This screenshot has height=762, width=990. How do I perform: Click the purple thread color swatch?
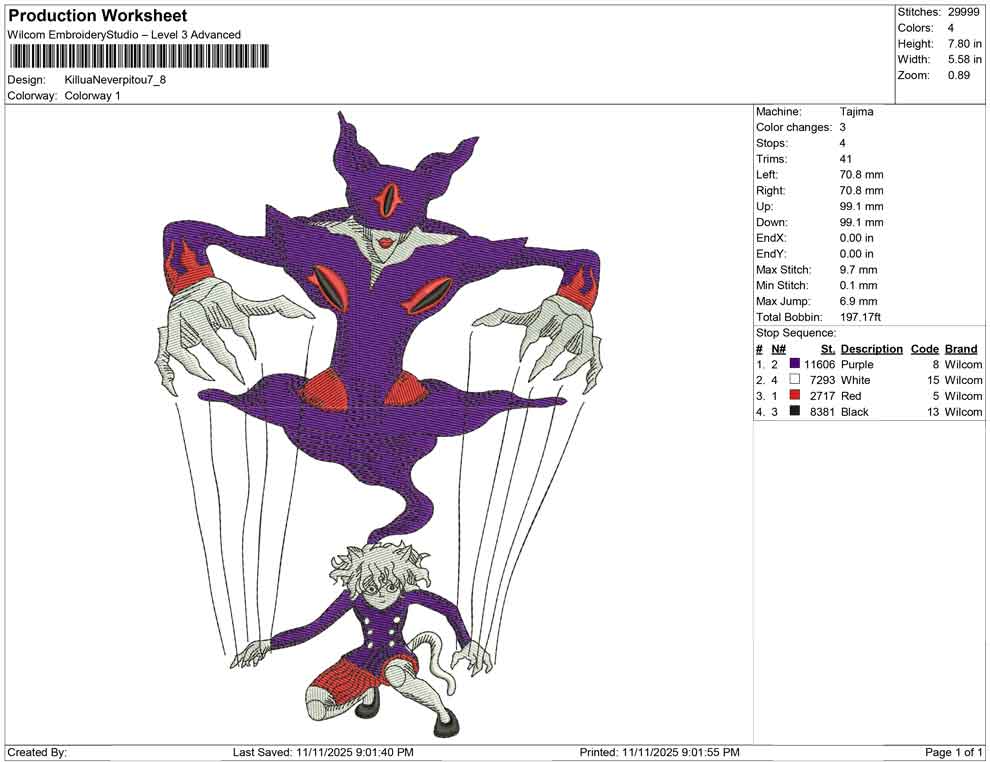tap(795, 364)
